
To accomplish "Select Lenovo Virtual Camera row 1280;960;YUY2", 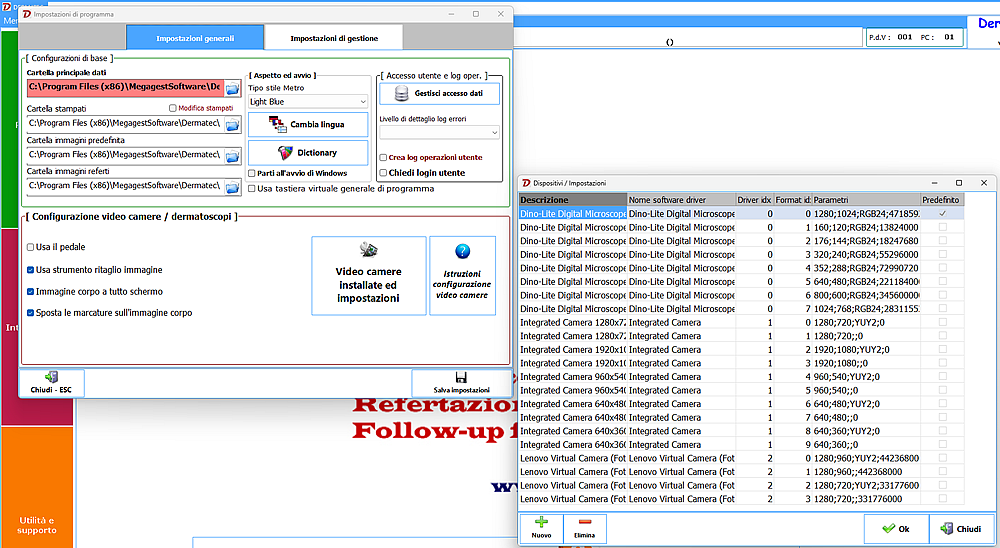I will 742,458.
